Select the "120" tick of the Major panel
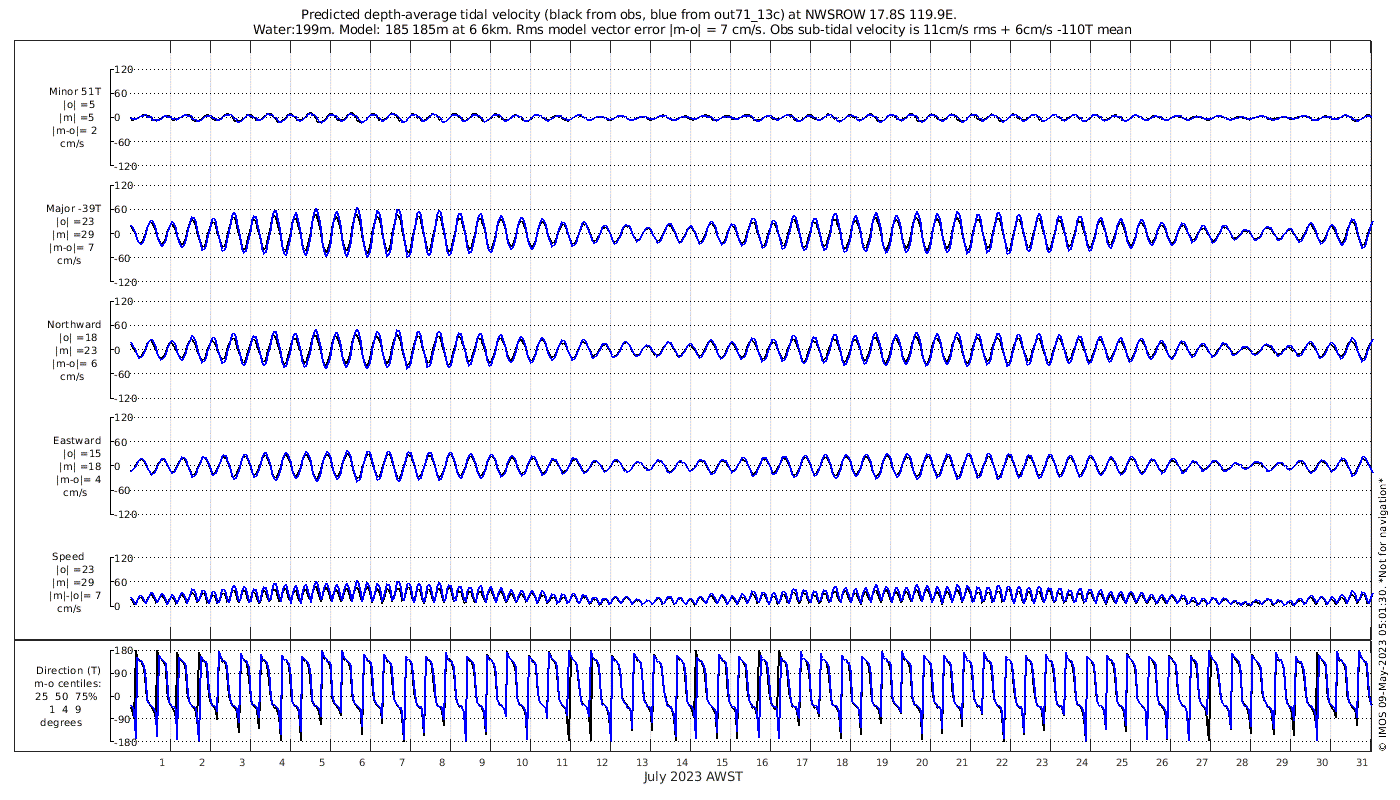This screenshot has height=800, width=1400. (125, 186)
